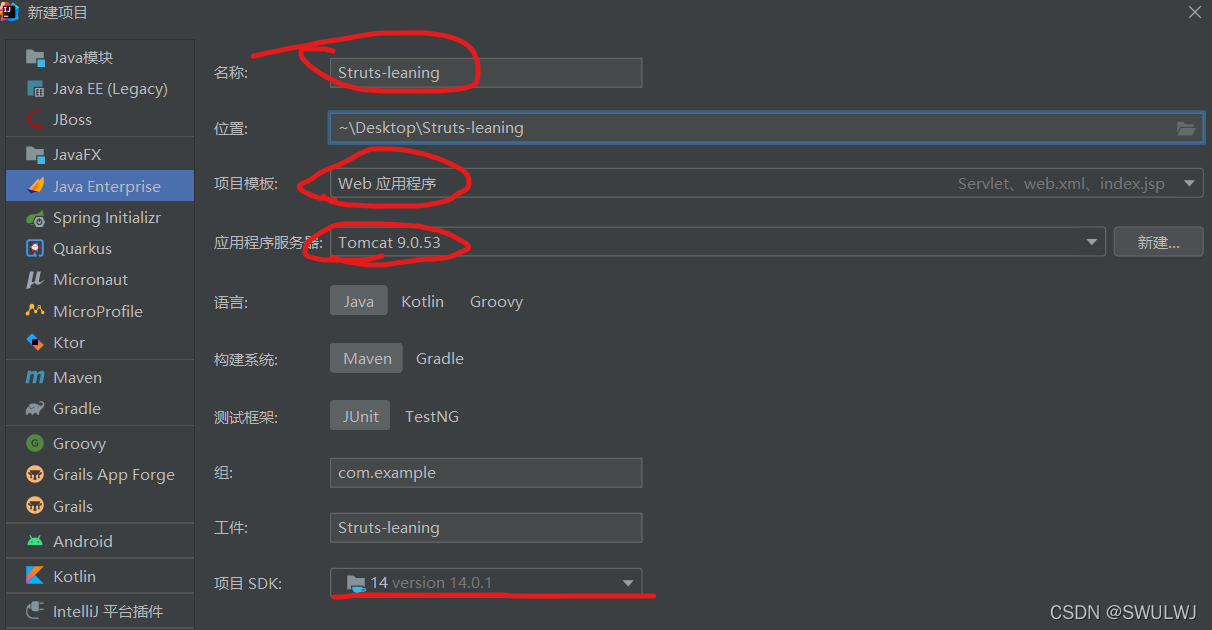Screen dimensions: 1212x630
Task: Click Web 应用程序 template value
Action: tap(387, 183)
